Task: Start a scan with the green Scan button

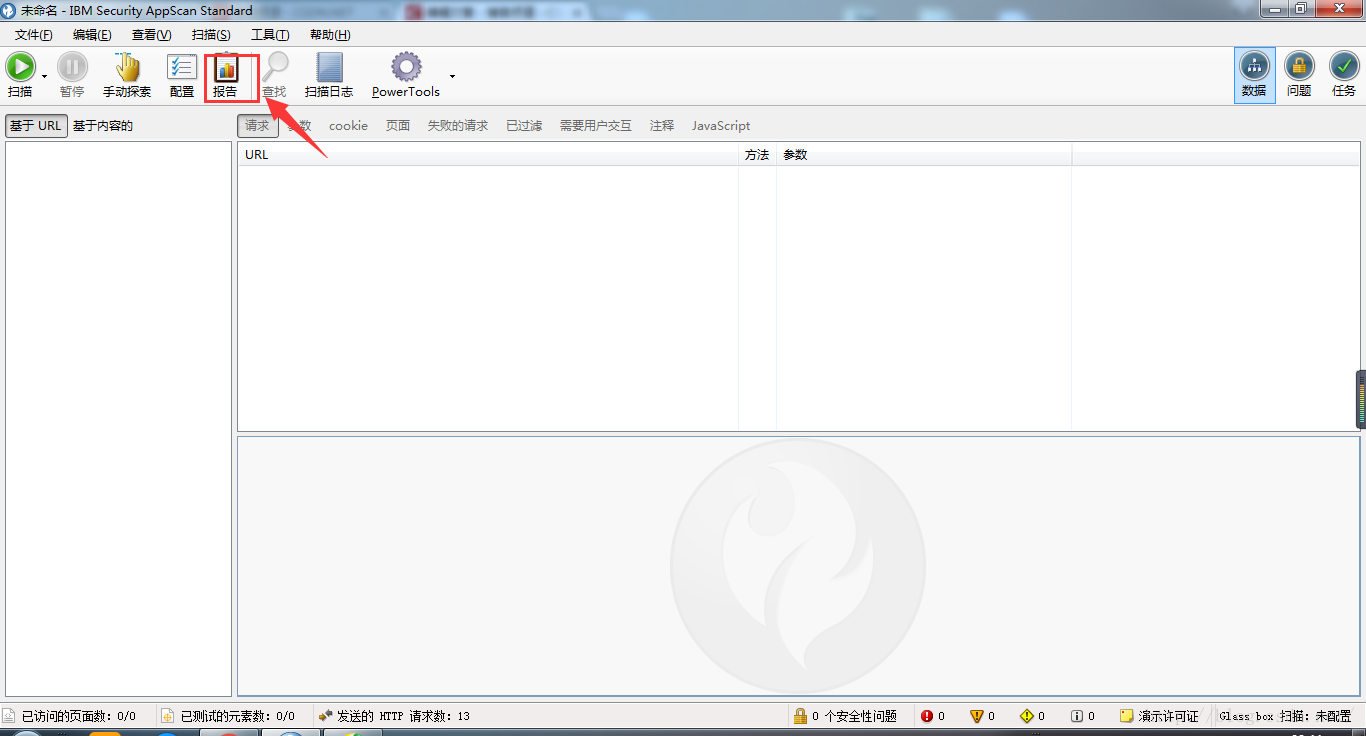Action: (x=20, y=75)
